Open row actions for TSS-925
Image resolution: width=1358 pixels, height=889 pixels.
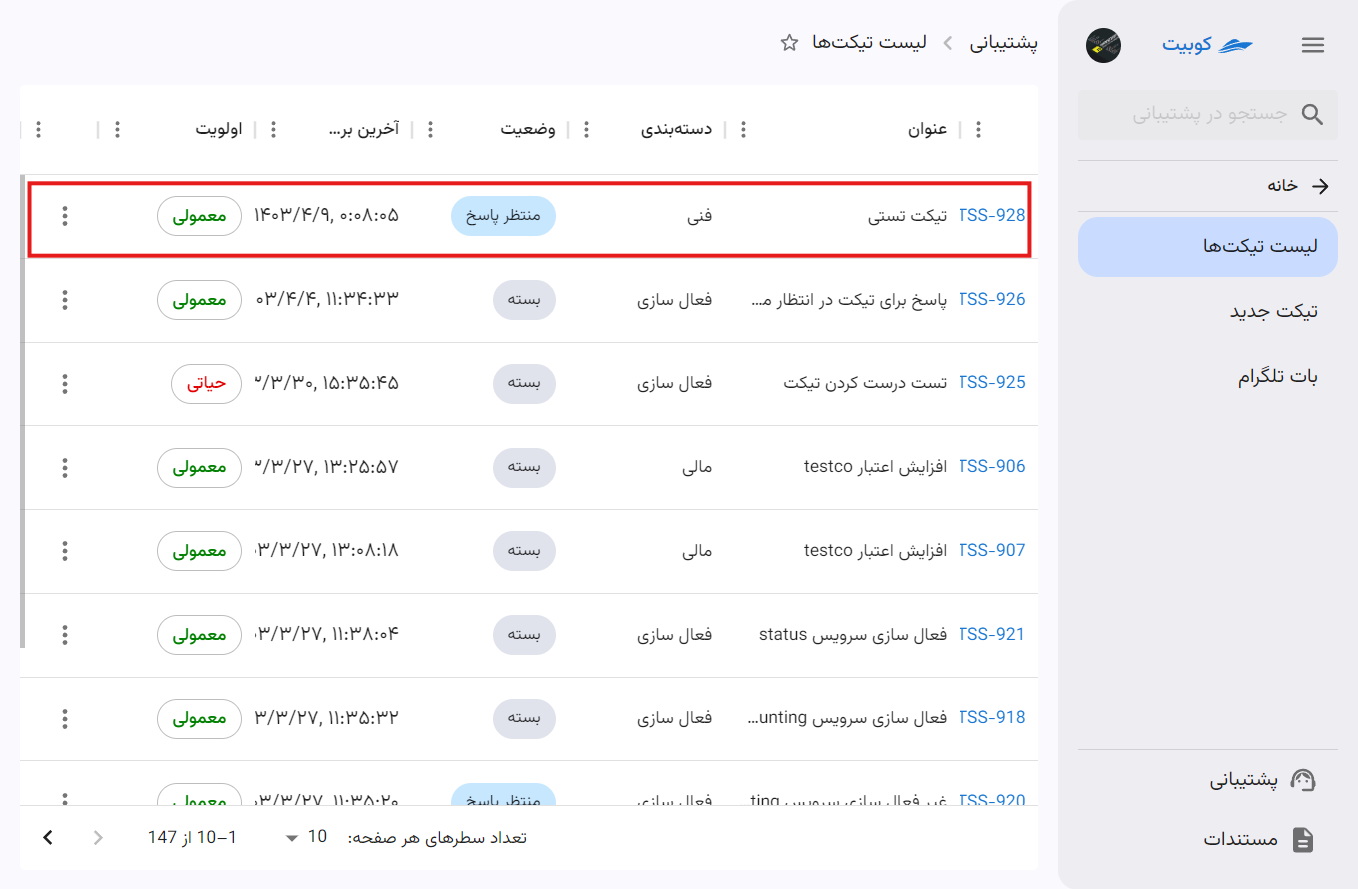pyautogui.click(x=65, y=384)
